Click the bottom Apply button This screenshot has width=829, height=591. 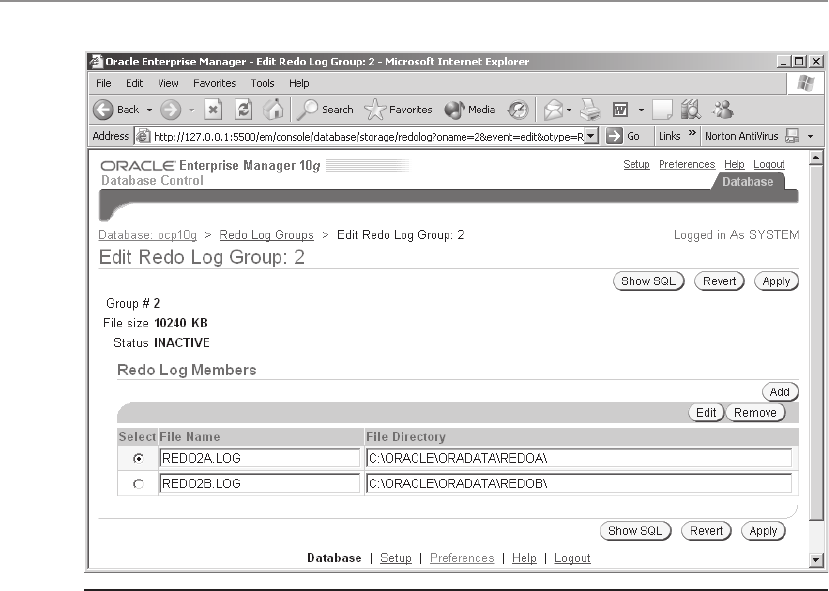[763, 531]
